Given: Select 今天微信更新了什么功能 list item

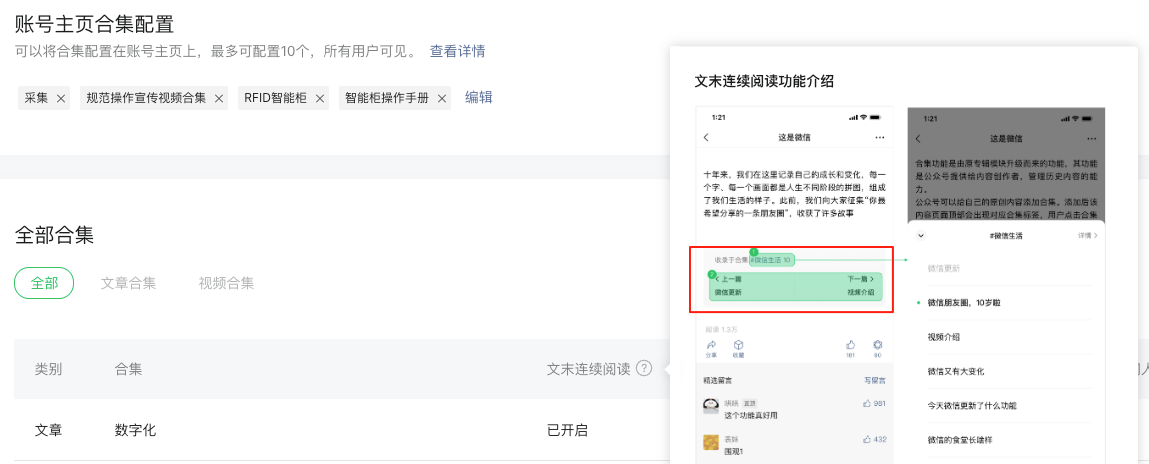Looking at the screenshot, I should pyautogui.click(x=972, y=405).
